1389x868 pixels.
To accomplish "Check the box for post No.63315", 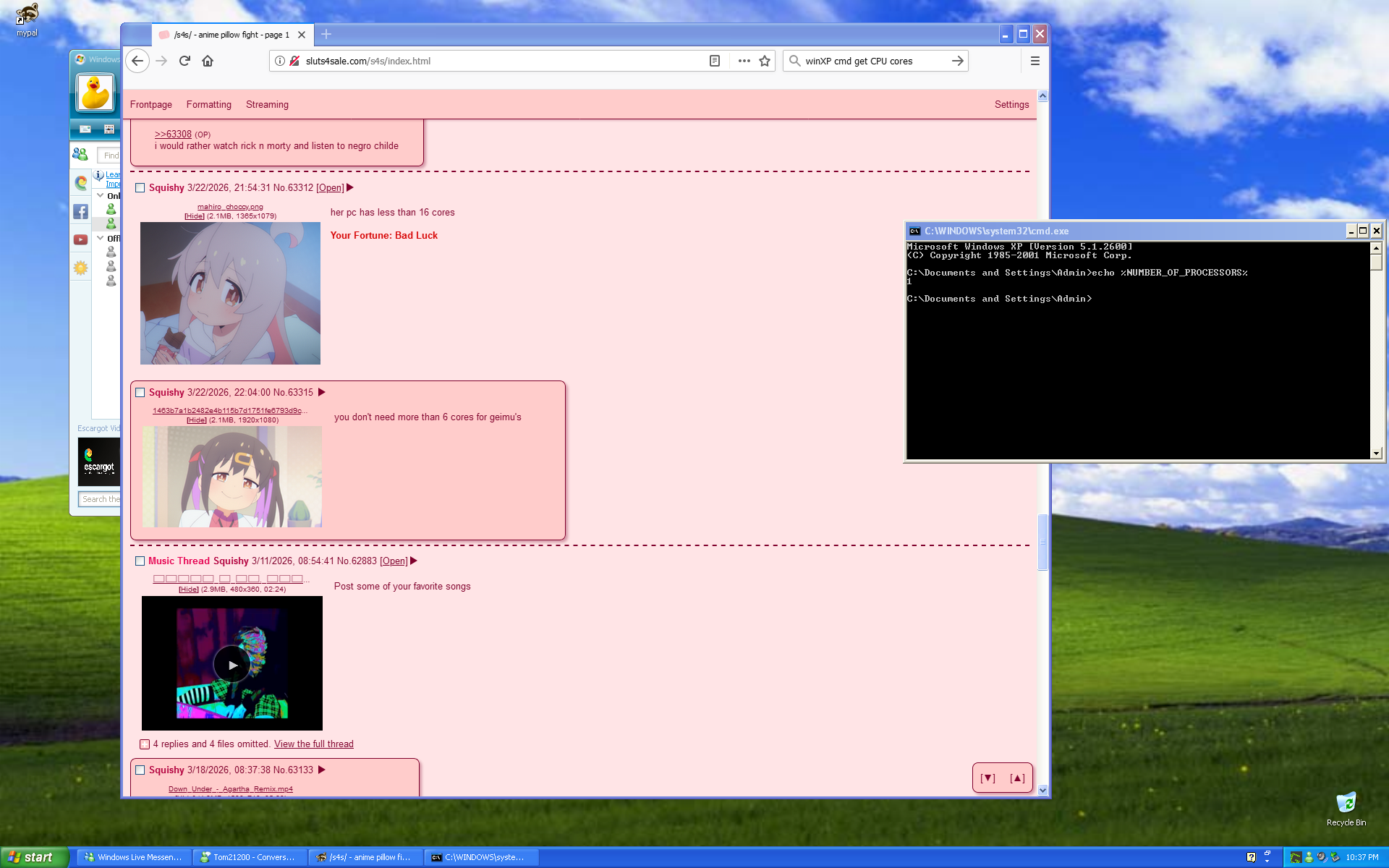I will 140,393.
